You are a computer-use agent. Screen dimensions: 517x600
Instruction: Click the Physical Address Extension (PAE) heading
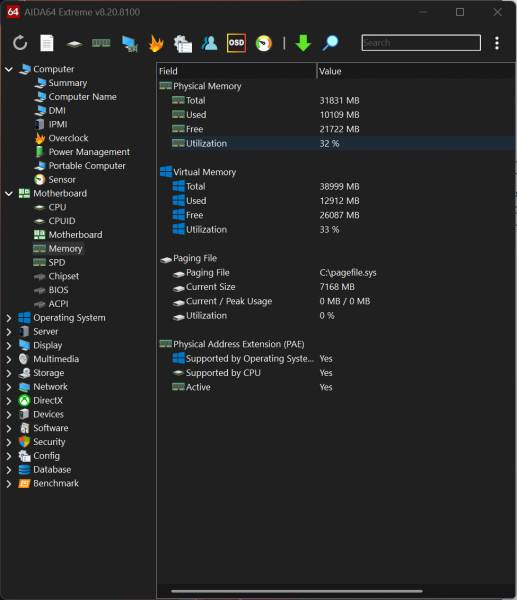pos(238,344)
